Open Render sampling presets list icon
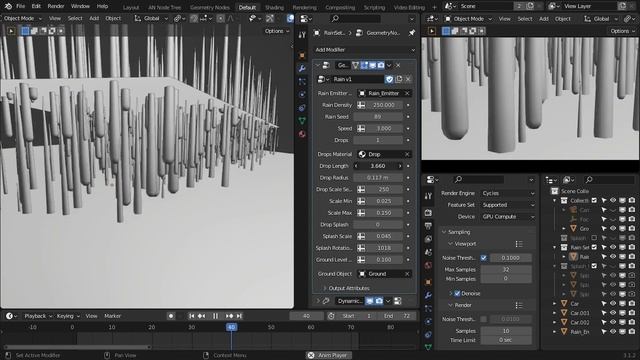The height and width of the screenshot is (360, 640). click(x=519, y=305)
